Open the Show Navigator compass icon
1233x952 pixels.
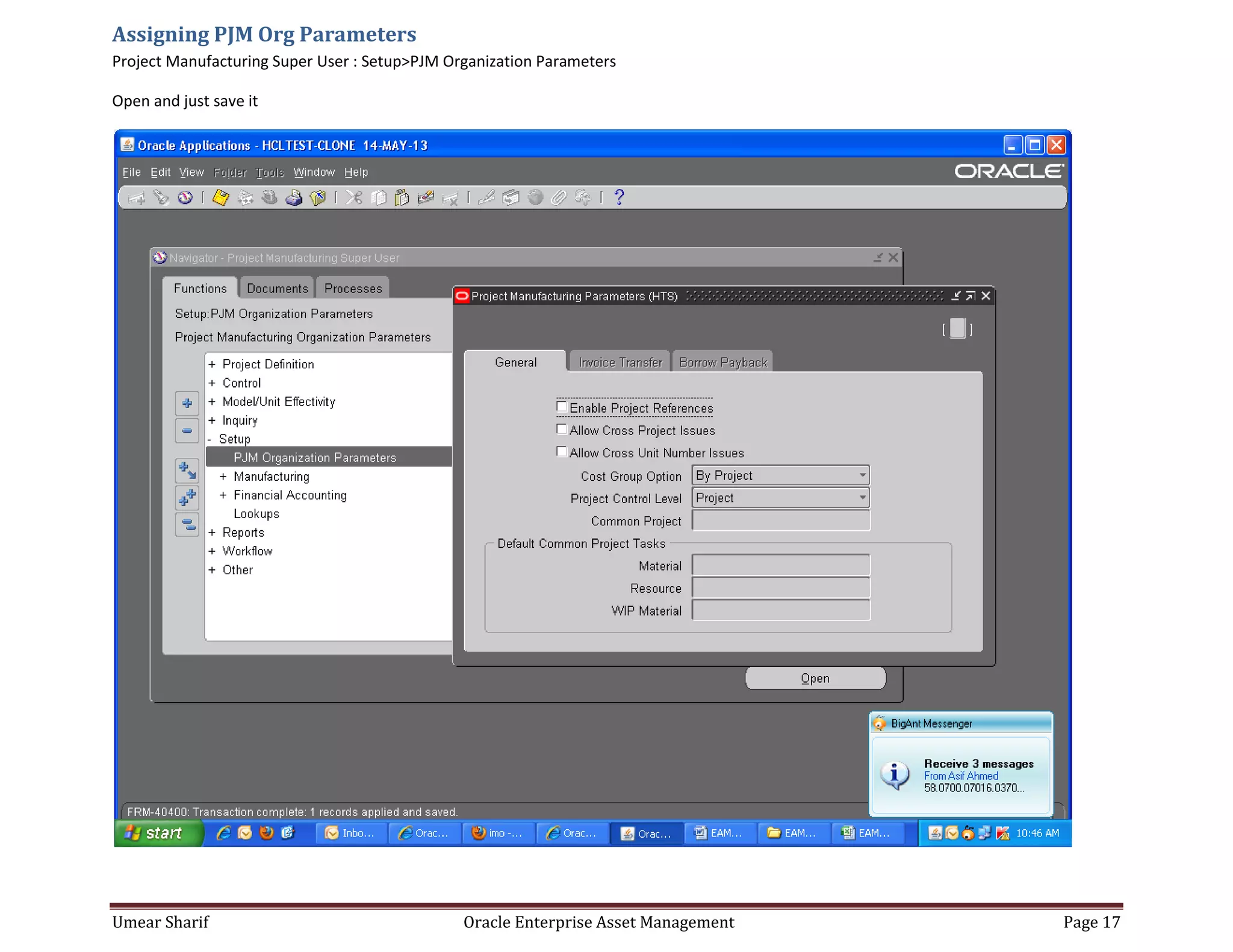click(x=185, y=197)
